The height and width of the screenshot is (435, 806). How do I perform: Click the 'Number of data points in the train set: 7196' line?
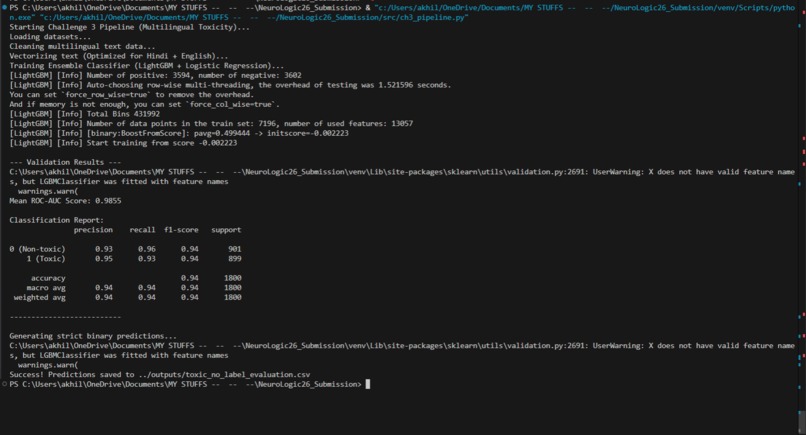[x=211, y=123]
